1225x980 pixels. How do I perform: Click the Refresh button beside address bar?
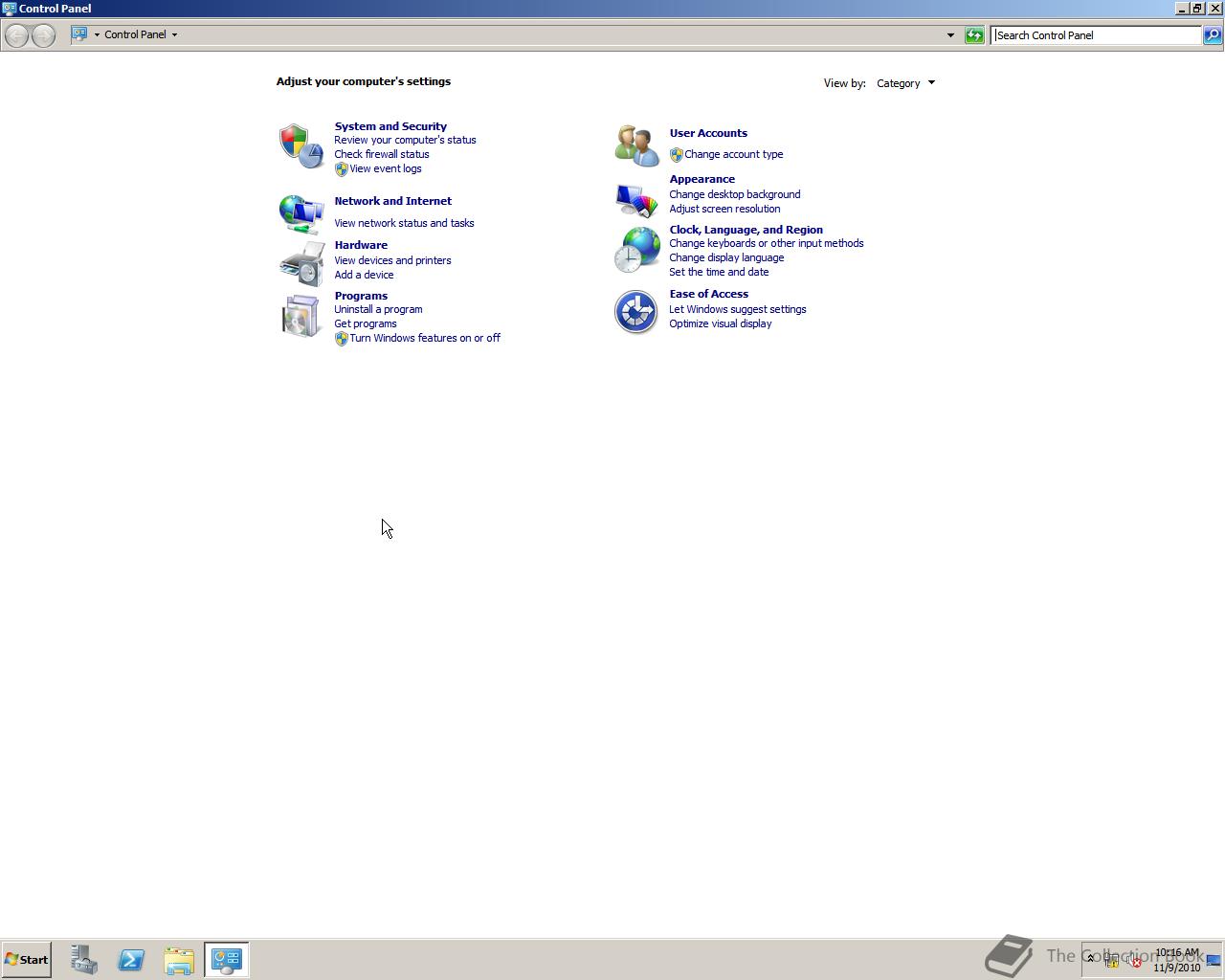tap(974, 35)
